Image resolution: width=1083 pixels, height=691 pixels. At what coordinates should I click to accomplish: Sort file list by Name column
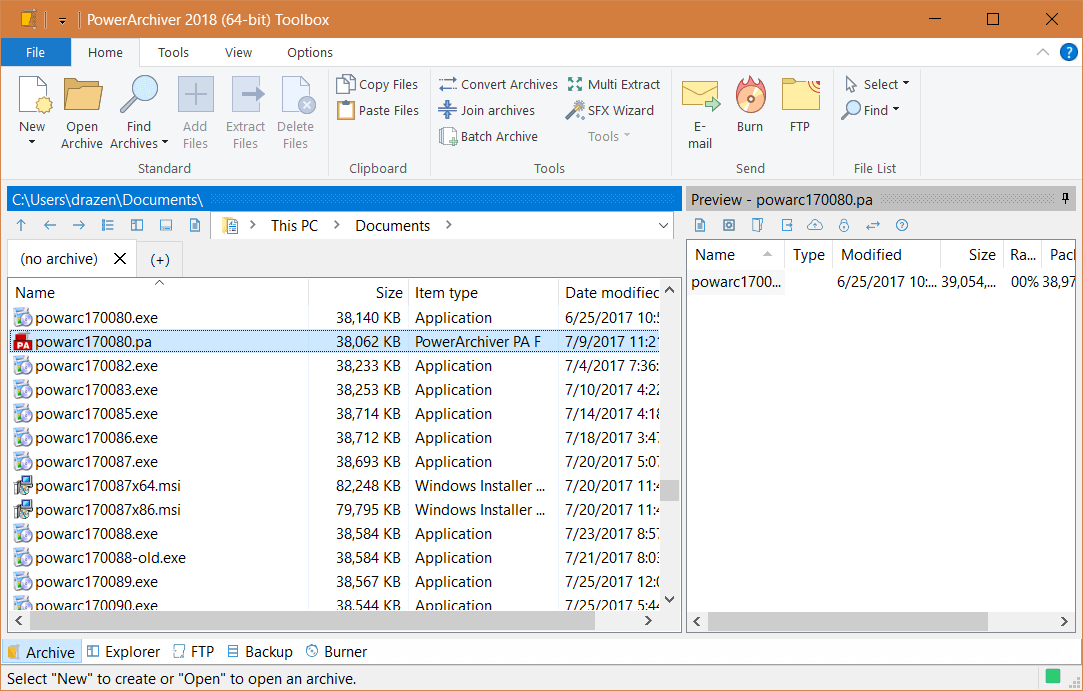(157, 292)
